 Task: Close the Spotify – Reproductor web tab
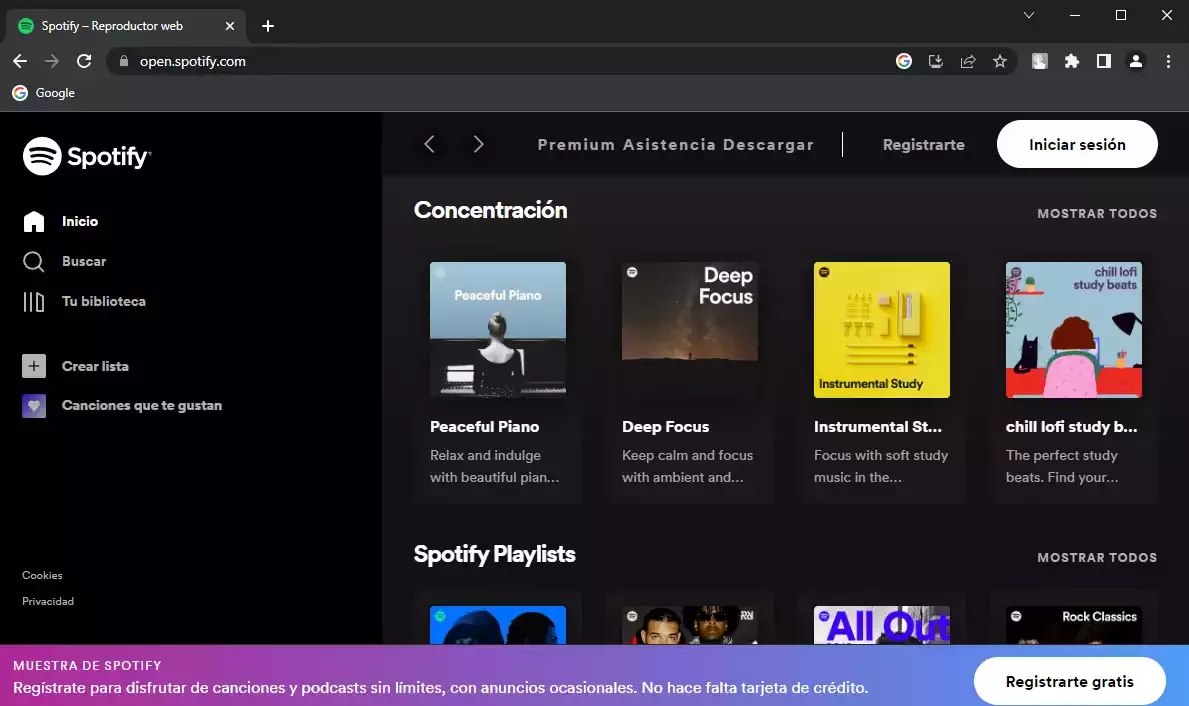(230, 26)
